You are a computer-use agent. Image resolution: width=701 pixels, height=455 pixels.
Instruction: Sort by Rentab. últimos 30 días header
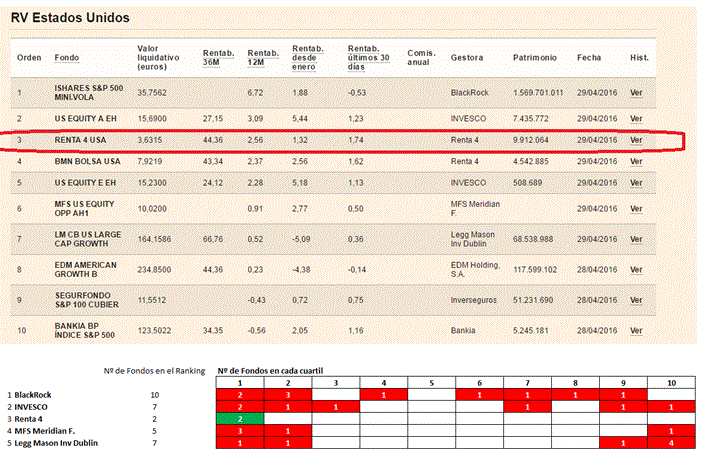pos(368,58)
